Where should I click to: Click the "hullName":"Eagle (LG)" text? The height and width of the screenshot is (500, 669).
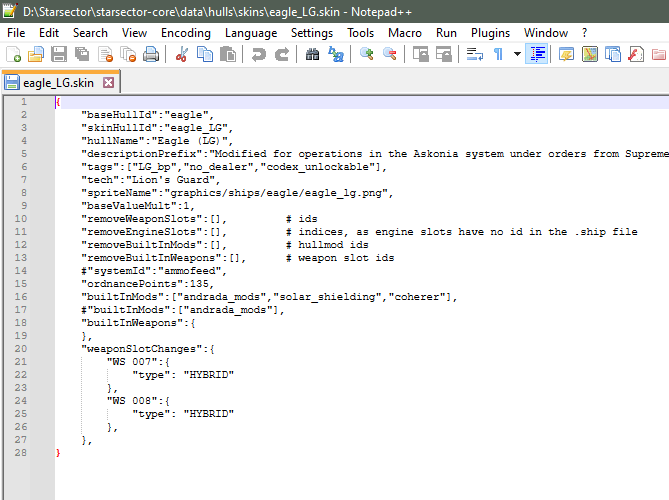coord(157,141)
